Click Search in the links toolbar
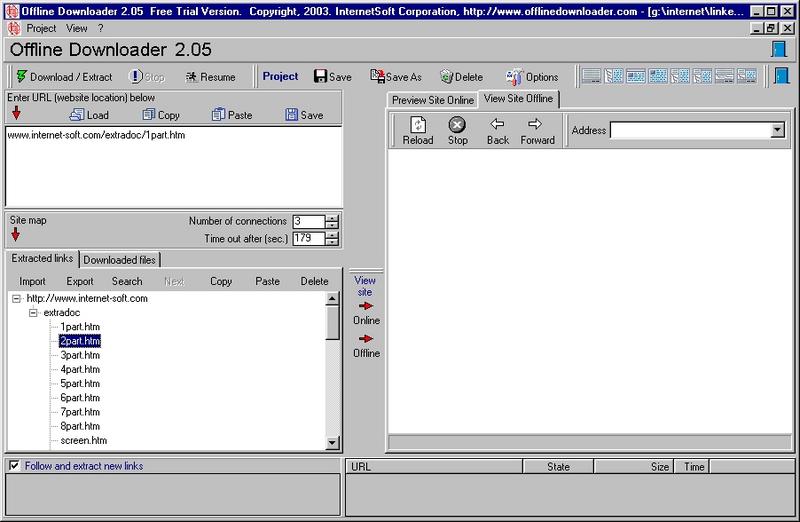The width and height of the screenshot is (800, 522). tap(127, 281)
